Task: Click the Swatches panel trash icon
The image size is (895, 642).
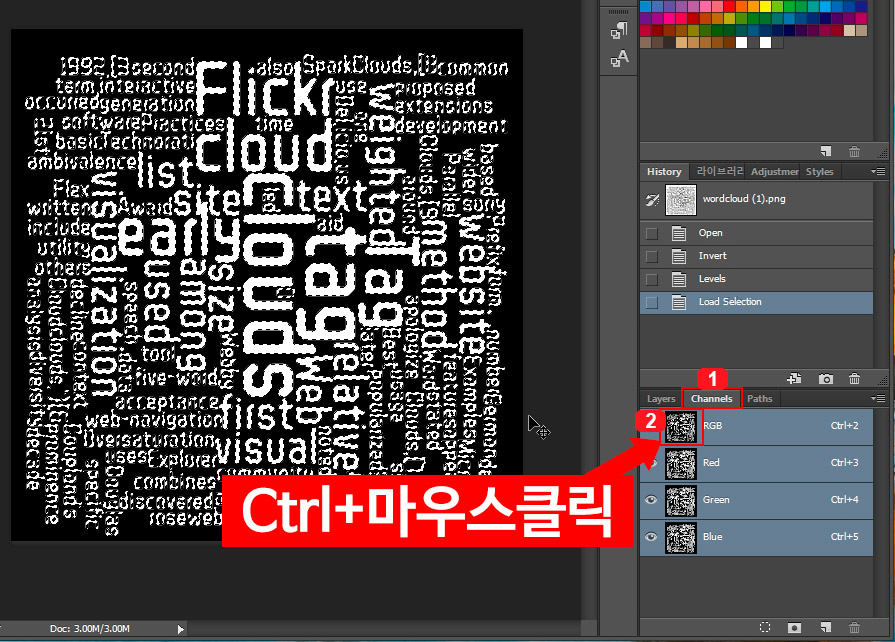Action: (854, 151)
